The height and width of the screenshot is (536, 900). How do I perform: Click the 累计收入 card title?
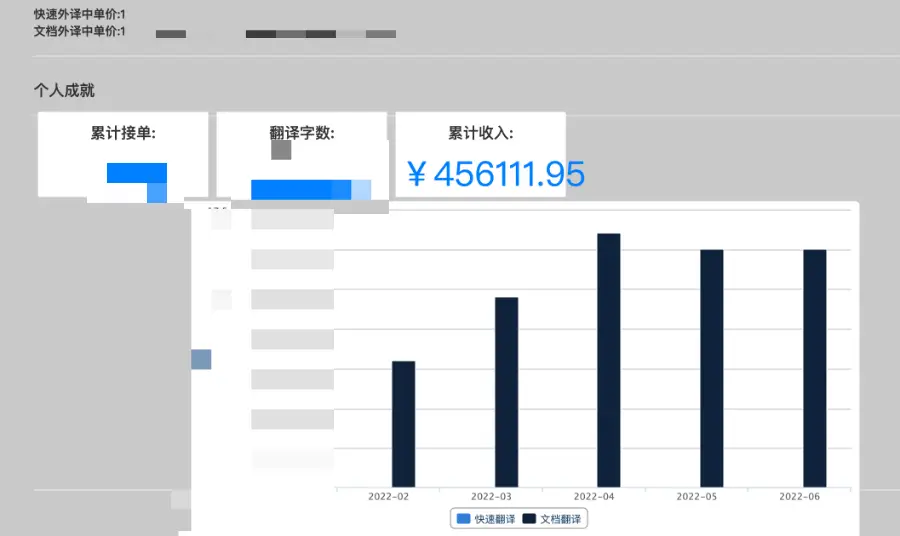tap(480, 134)
